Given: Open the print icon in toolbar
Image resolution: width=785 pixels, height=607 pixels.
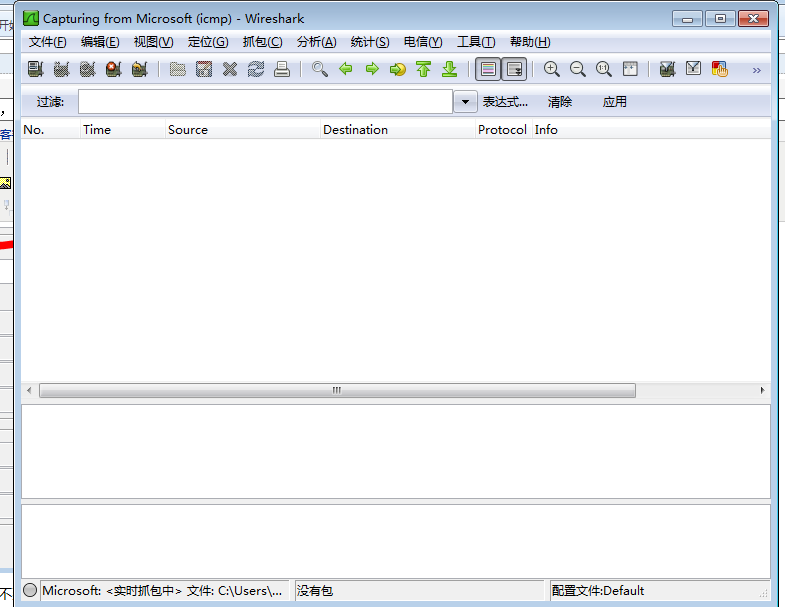Looking at the screenshot, I should tap(282, 69).
